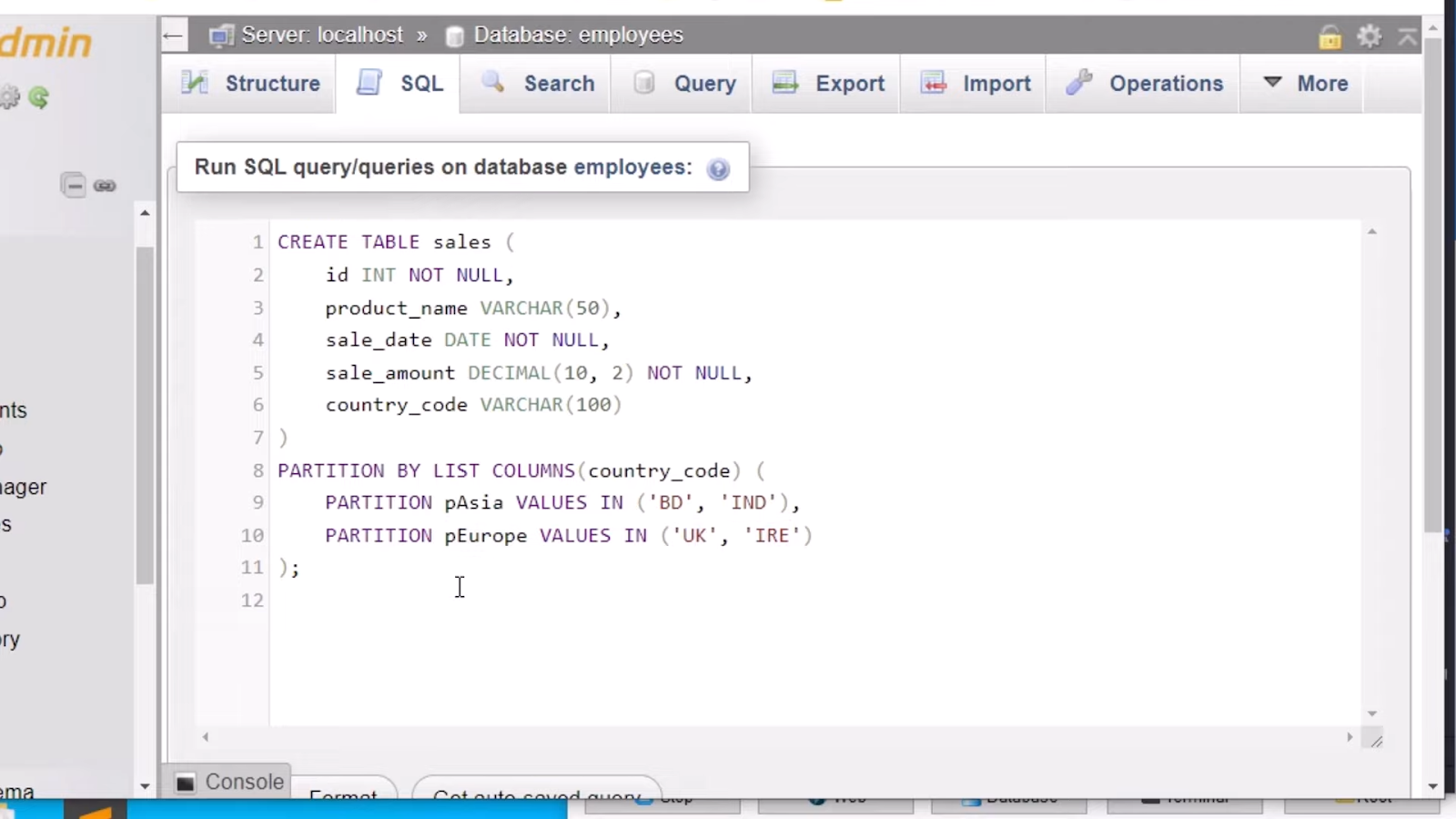Open navigation settings gear in left panel
The height and width of the screenshot is (819, 1456).
pos(9,97)
